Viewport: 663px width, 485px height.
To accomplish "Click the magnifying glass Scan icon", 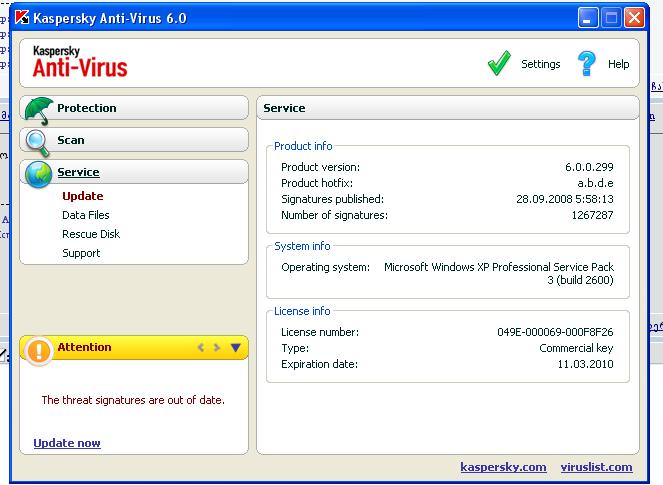I will tap(38, 142).
